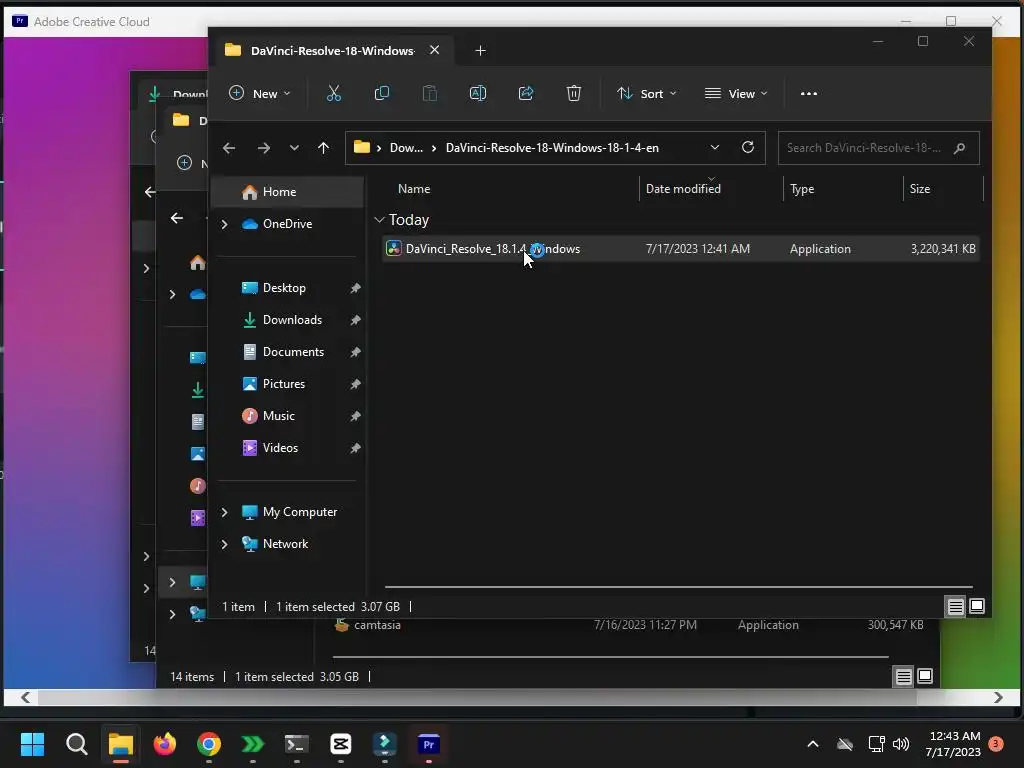Viewport: 1024px width, 768px height.
Task: Click the volume icon in system tray
Action: [901, 744]
